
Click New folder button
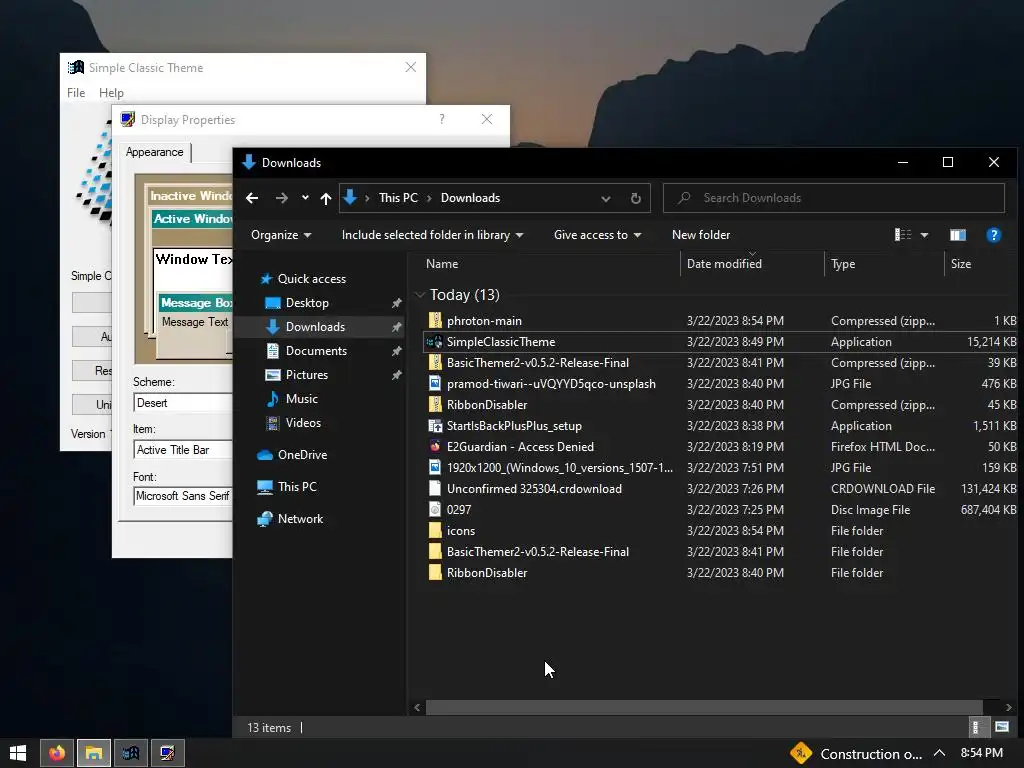point(701,234)
